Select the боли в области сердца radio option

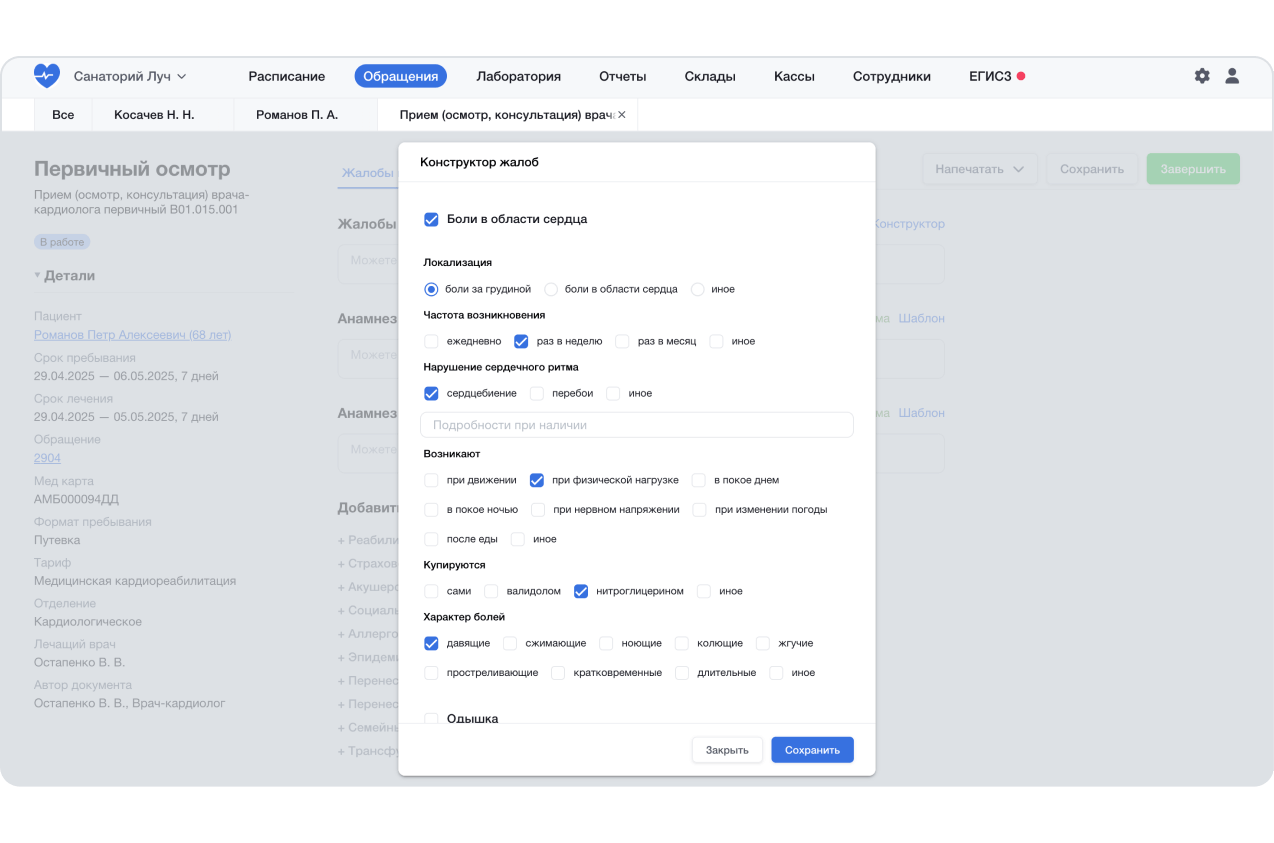(x=551, y=289)
